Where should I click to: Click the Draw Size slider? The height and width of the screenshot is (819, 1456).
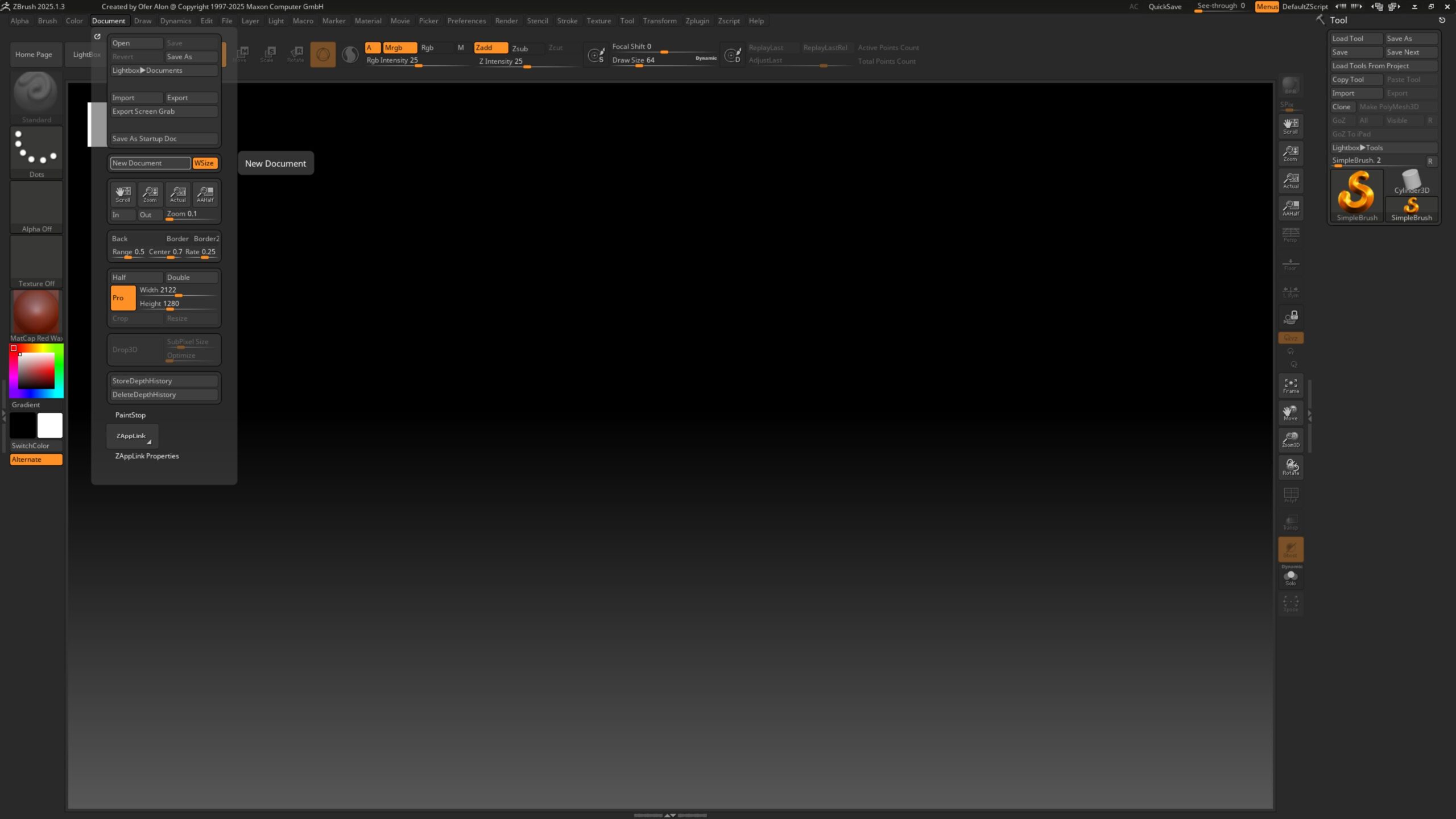[664, 61]
